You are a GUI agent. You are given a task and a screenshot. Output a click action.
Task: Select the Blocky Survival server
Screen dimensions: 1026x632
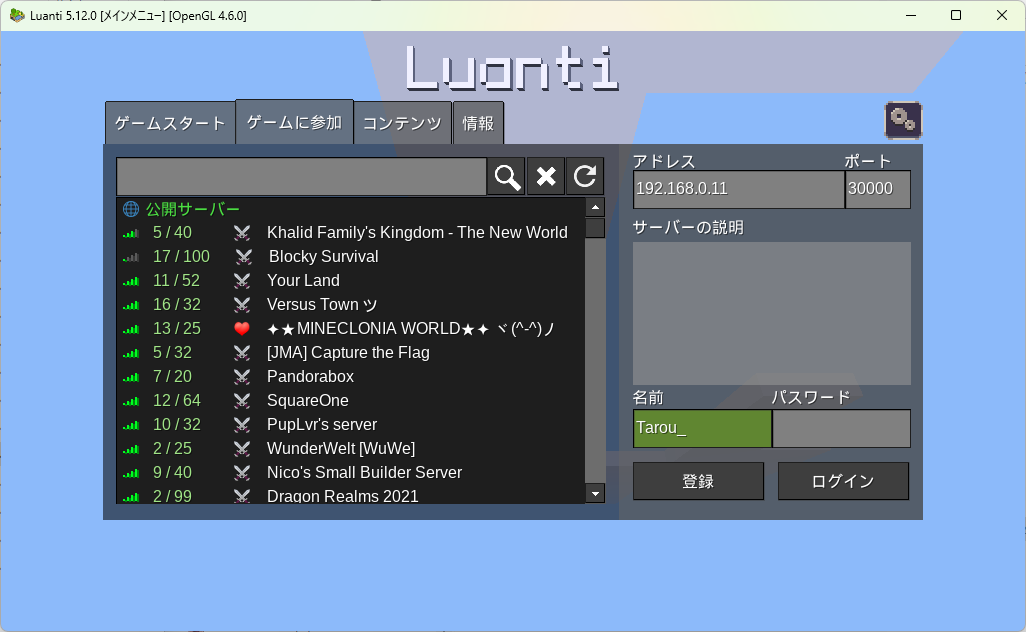[351, 256]
